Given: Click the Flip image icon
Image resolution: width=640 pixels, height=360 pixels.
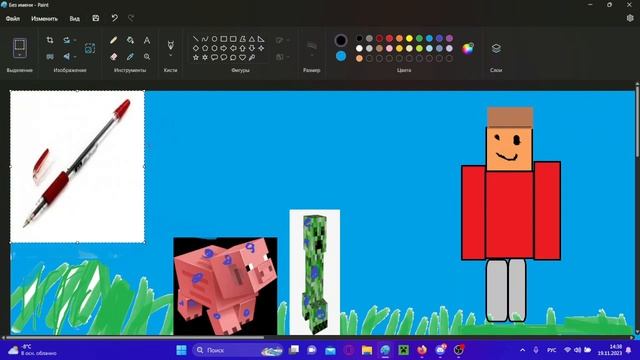Looking at the screenshot, I should 67,57.
